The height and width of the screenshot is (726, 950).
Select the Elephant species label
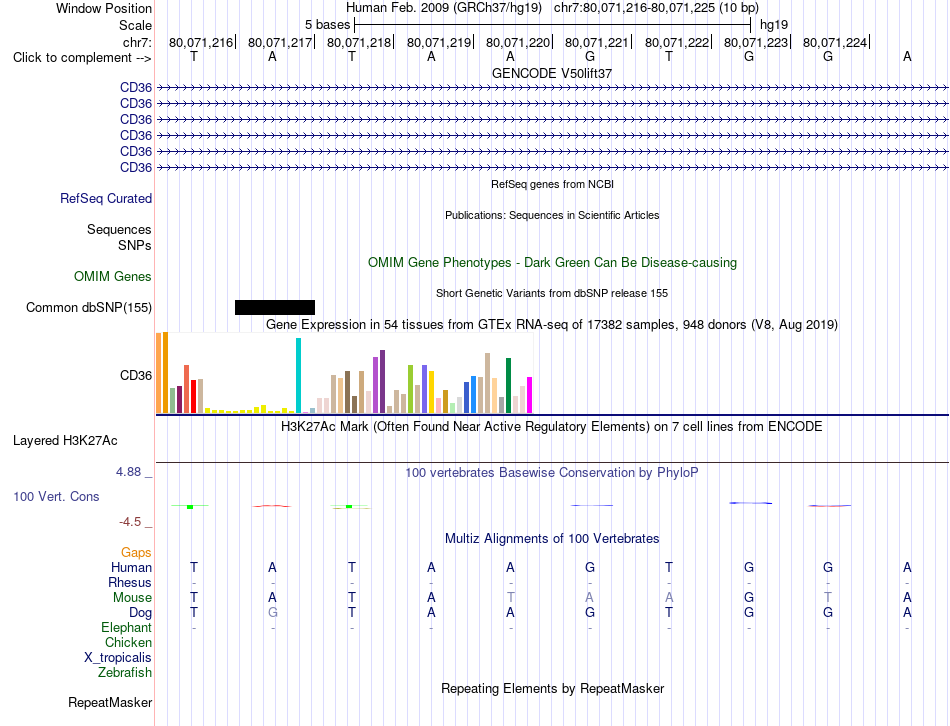(127, 628)
